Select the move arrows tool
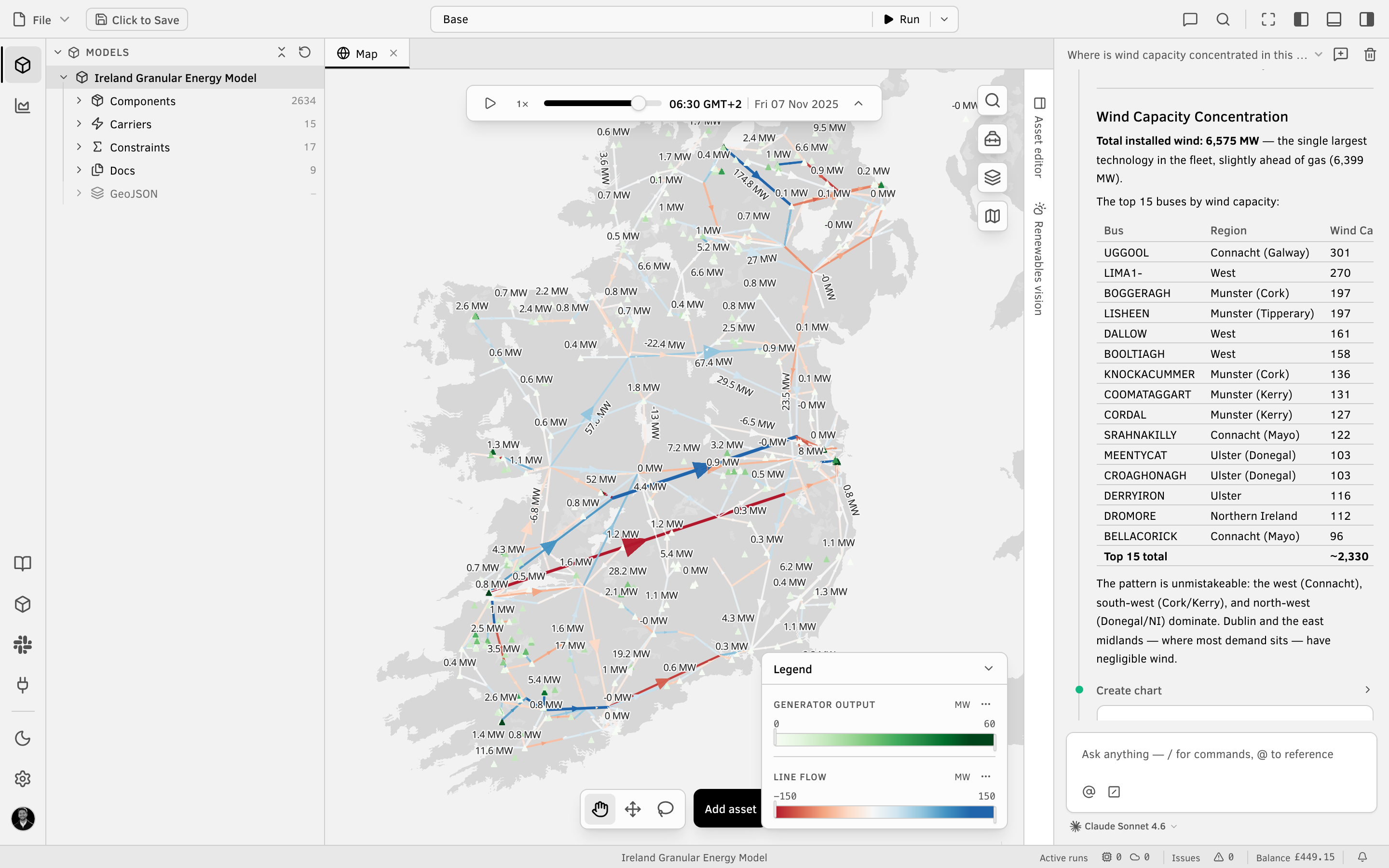 [x=632, y=809]
